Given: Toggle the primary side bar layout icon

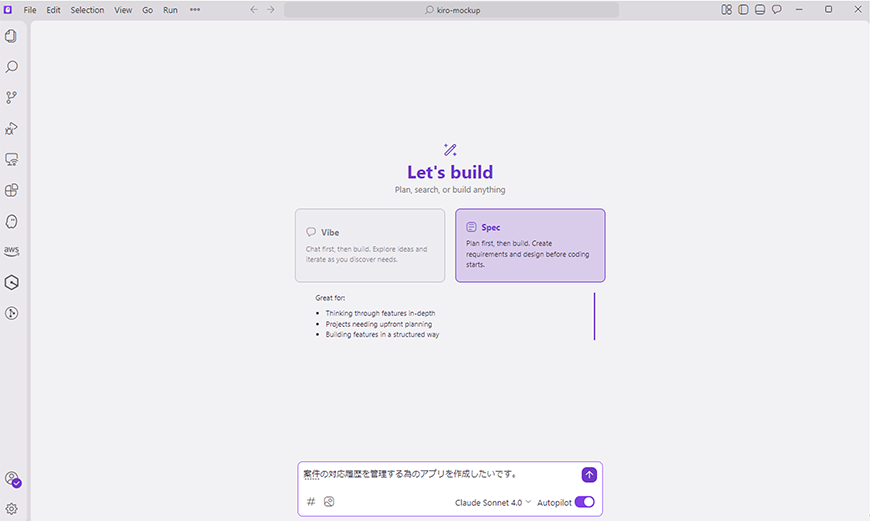Looking at the screenshot, I should 743,9.
